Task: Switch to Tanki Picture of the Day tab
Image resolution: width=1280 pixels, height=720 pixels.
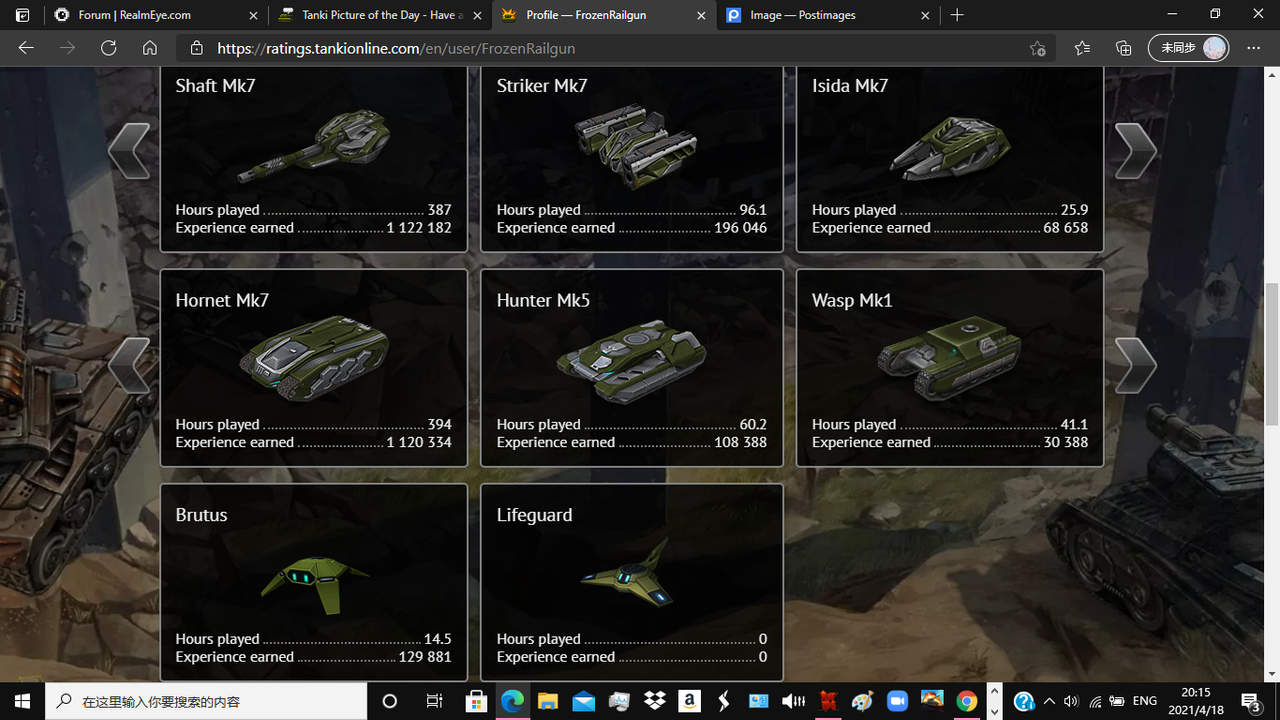Action: point(382,15)
